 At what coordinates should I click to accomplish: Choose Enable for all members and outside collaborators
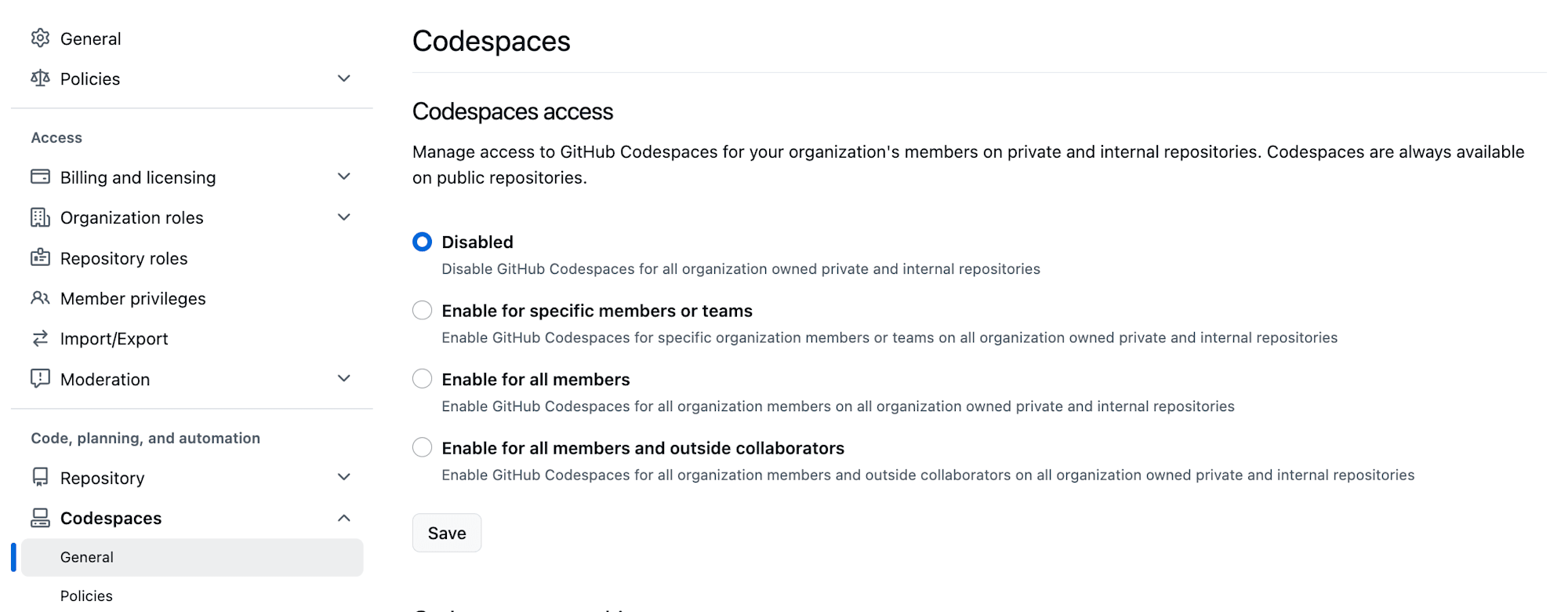[422, 448]
